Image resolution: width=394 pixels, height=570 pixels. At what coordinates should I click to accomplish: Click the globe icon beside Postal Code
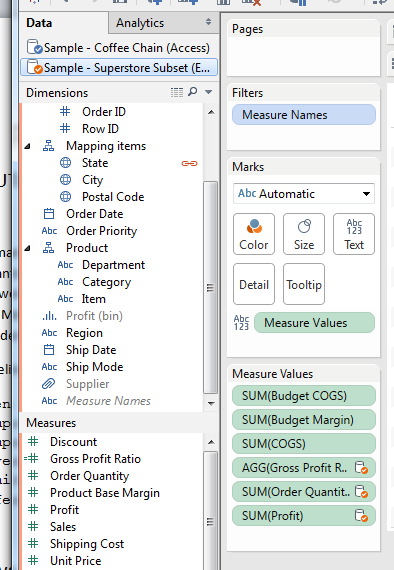coord(65,197)
